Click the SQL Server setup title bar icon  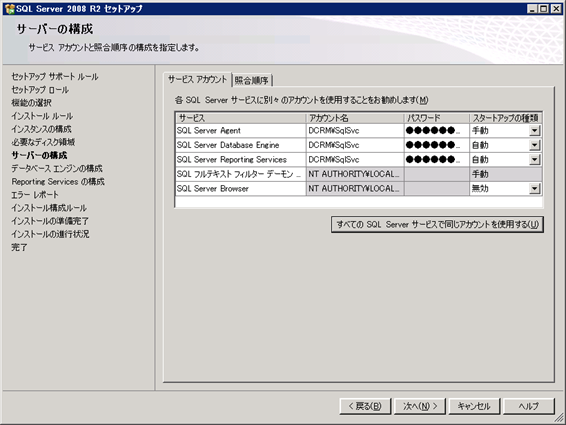click(x=9, y=9)
